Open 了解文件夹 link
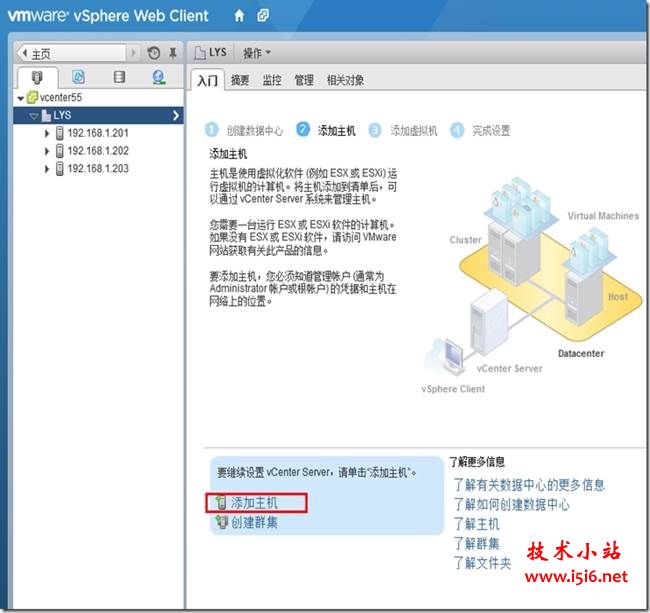Screen dimensions: 650x613 tap(483, 563)
